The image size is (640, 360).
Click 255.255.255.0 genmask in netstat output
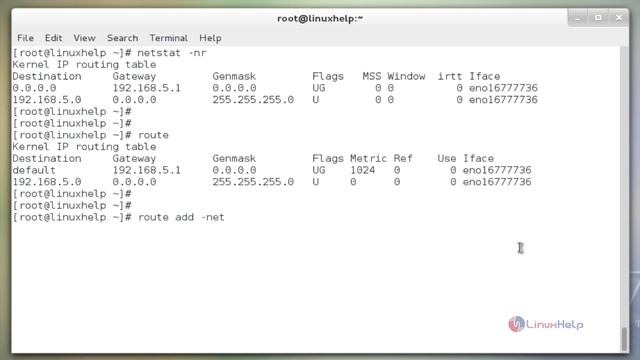[x=253, y=100]
